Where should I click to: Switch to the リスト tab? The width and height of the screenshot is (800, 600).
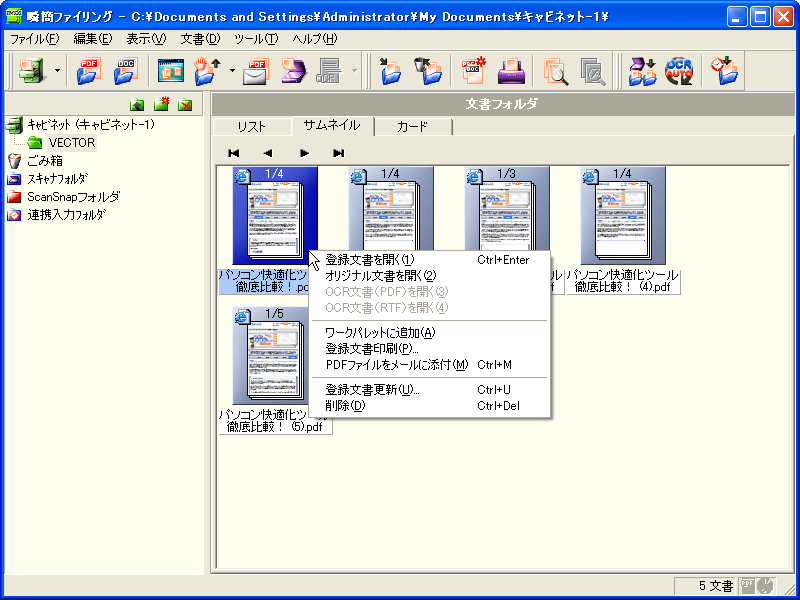pyautogui.click(x=251, y=127)
